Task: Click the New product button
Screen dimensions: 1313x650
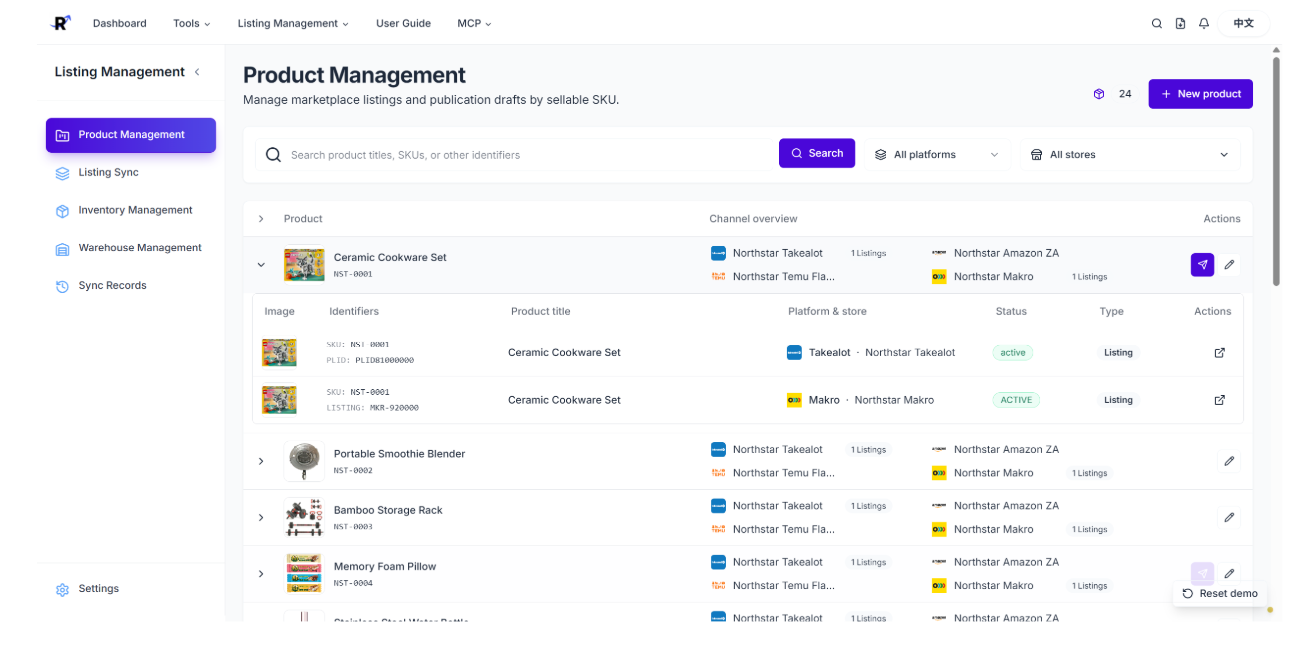Action: (1200, 94)
